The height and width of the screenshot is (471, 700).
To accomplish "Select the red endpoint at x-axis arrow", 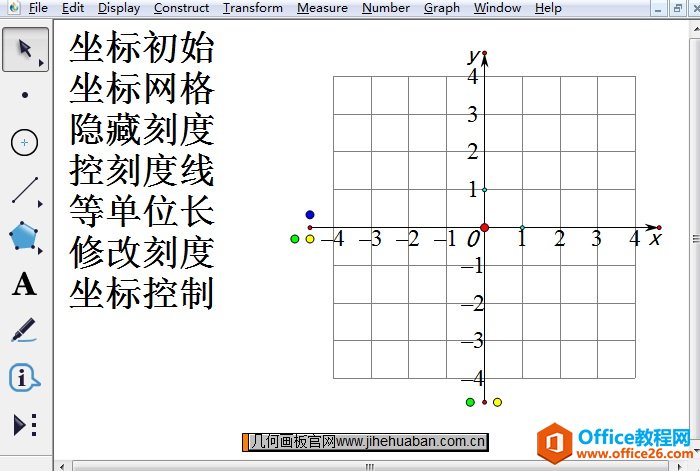I will (x=659, y=228).
